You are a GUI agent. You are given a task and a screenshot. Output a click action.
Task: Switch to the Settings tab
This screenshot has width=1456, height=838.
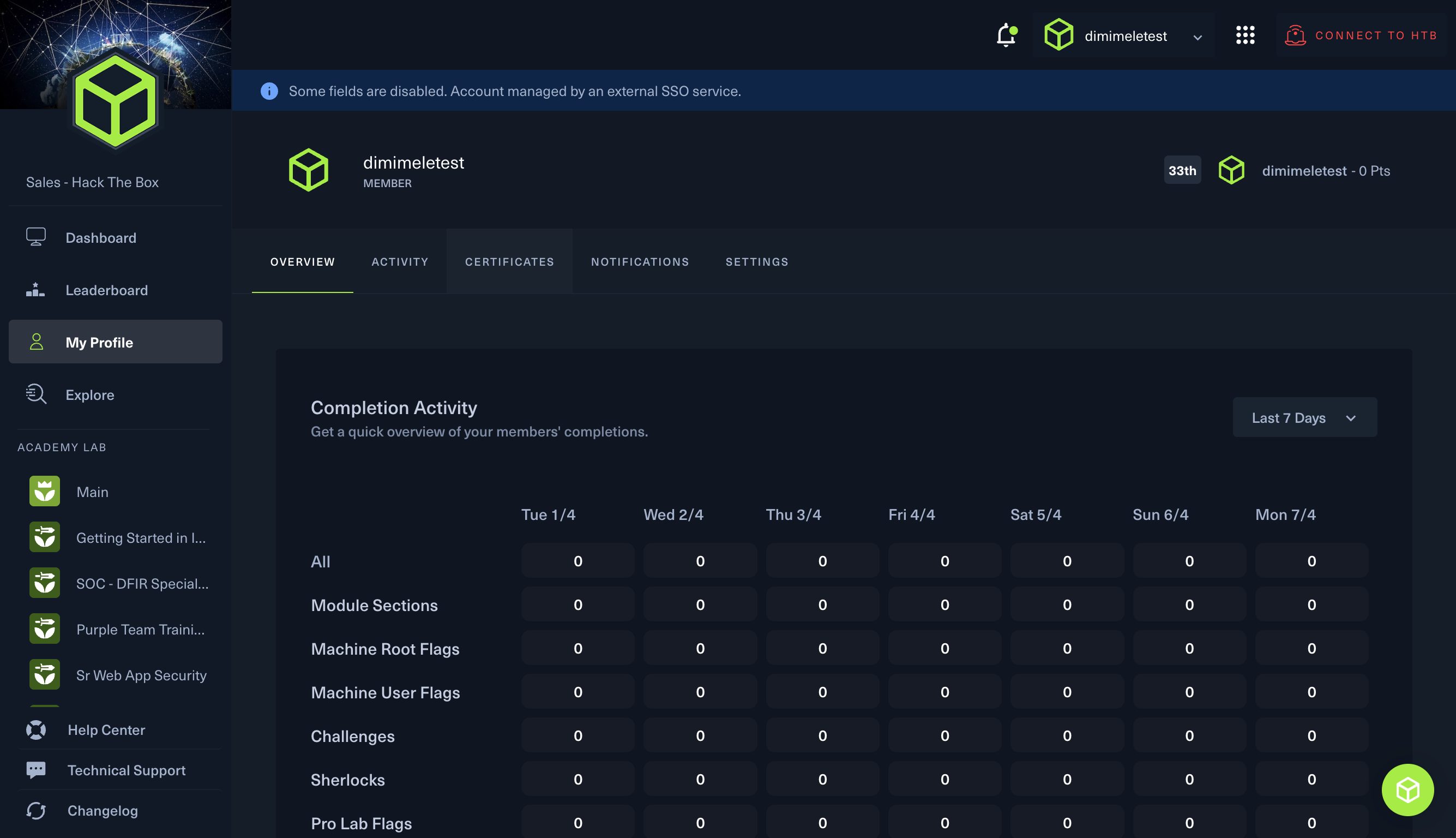click(757, 262)
